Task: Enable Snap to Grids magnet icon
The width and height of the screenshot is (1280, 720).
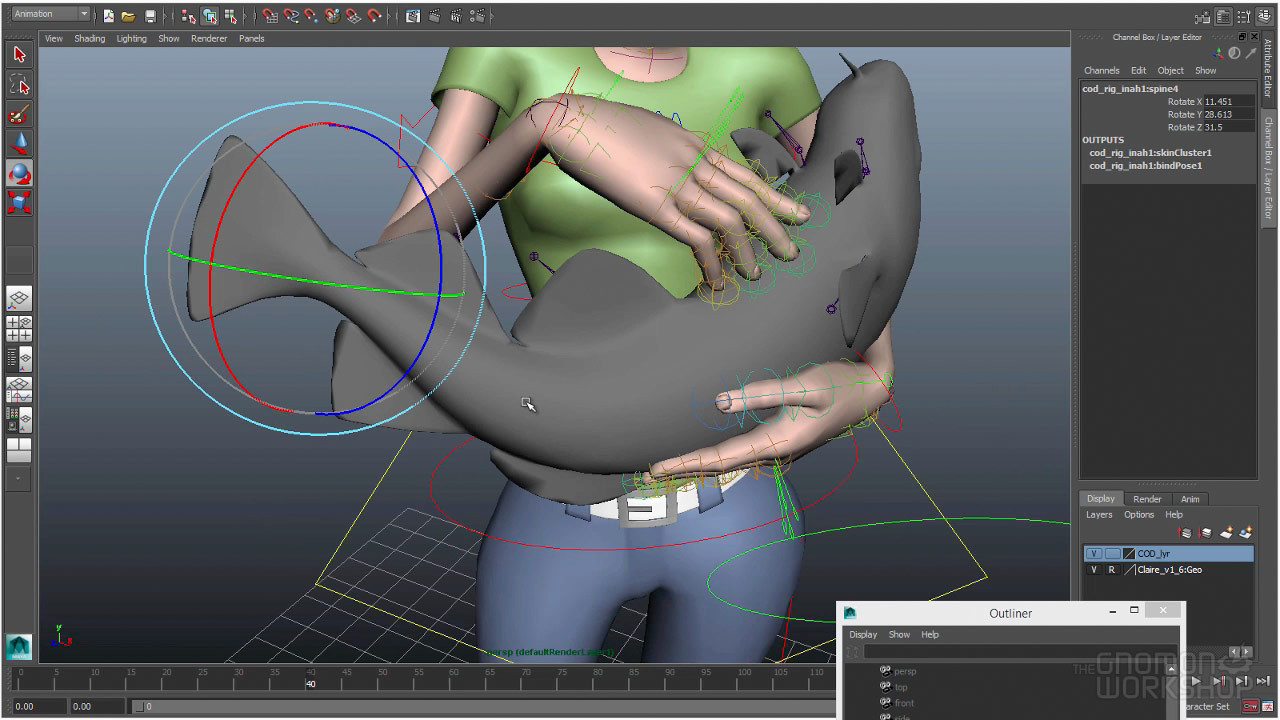Action: coord(270,16)
